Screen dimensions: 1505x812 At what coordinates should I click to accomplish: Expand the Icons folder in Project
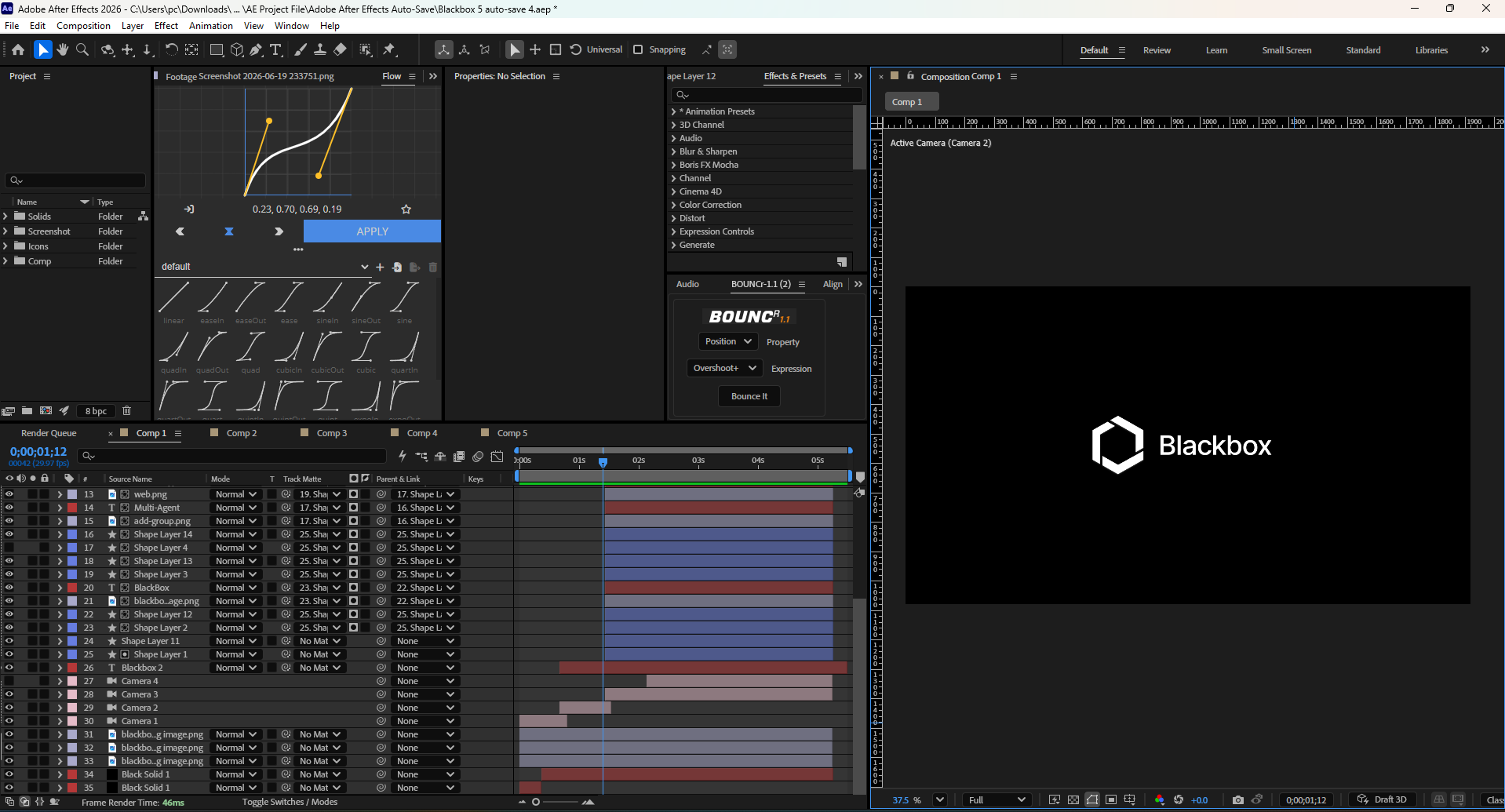tap(5, 246)
